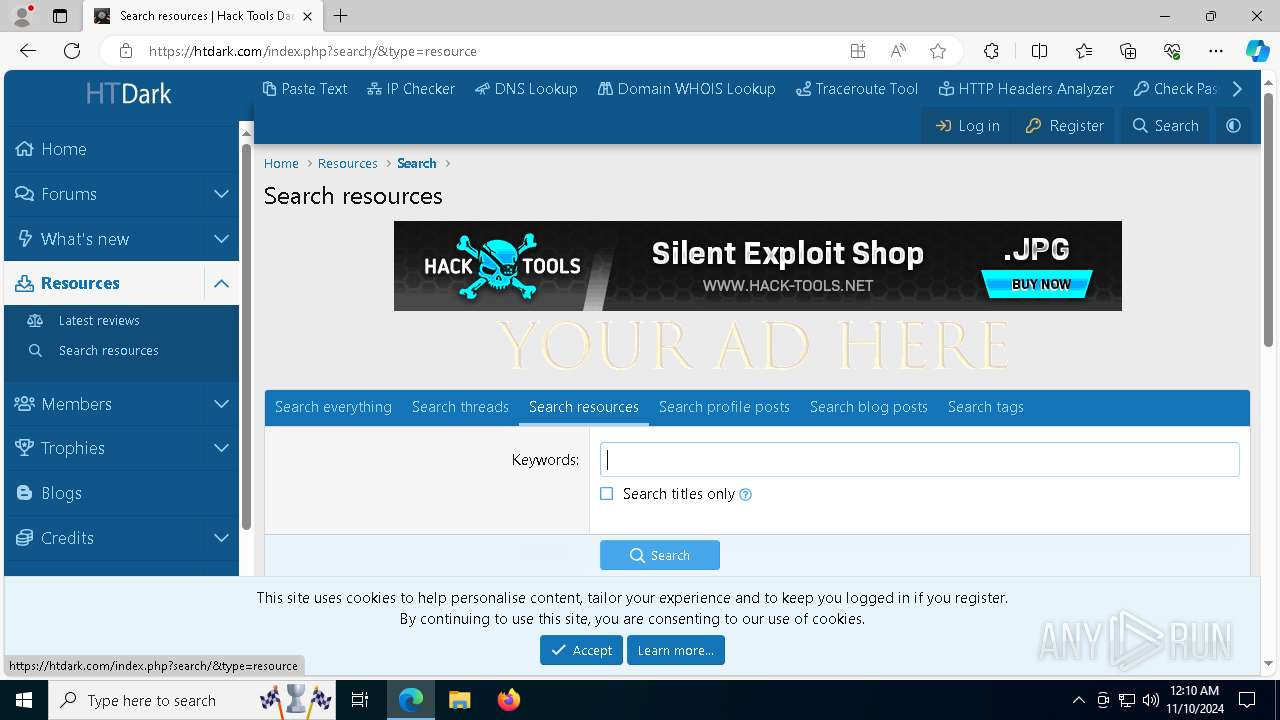The height and width of the screenshot is (720, 1280).
Task: Switch to Search everything tab
Action: pyautogui.click(x=333, y=407)
